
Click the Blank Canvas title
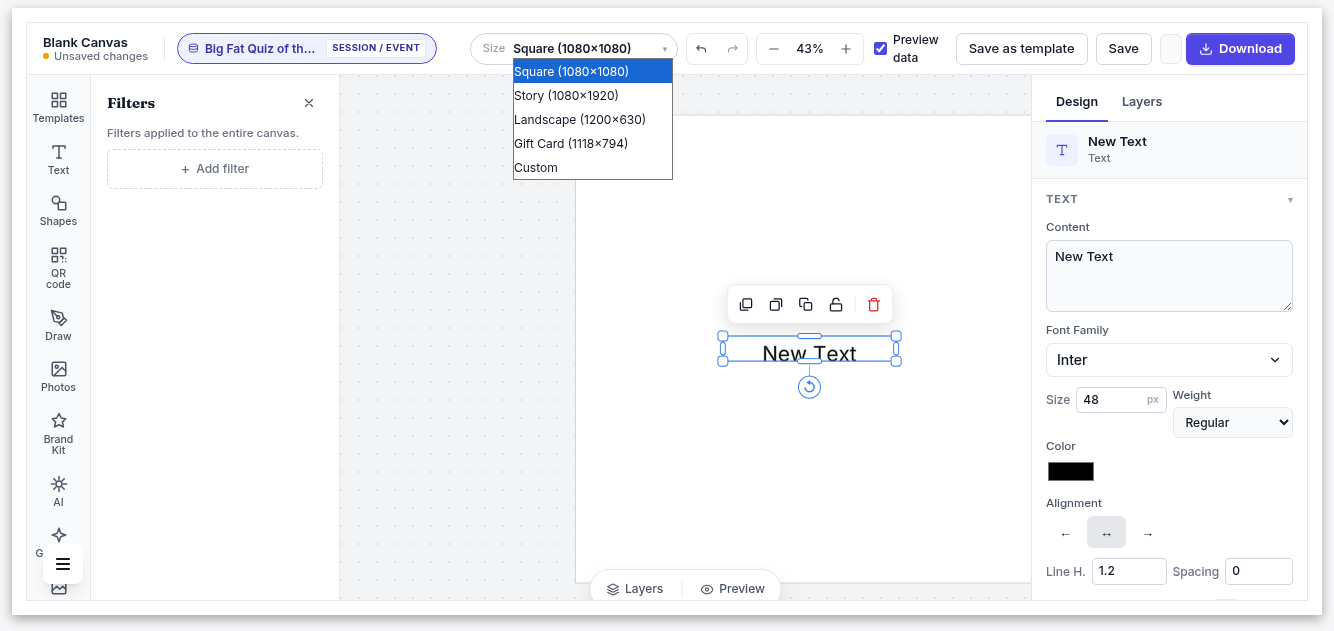click(x=85, y=42)
